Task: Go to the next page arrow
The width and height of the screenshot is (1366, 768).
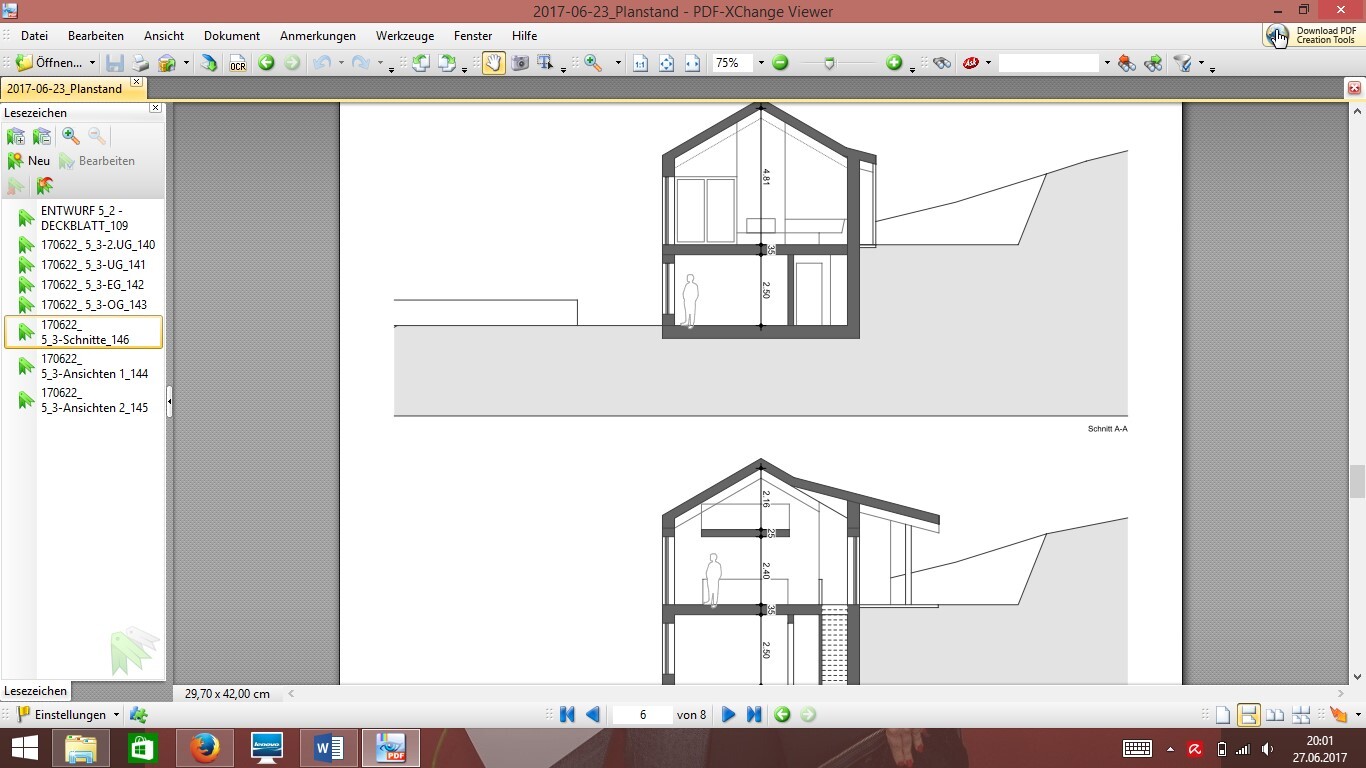Action: (x=728, y=714)
